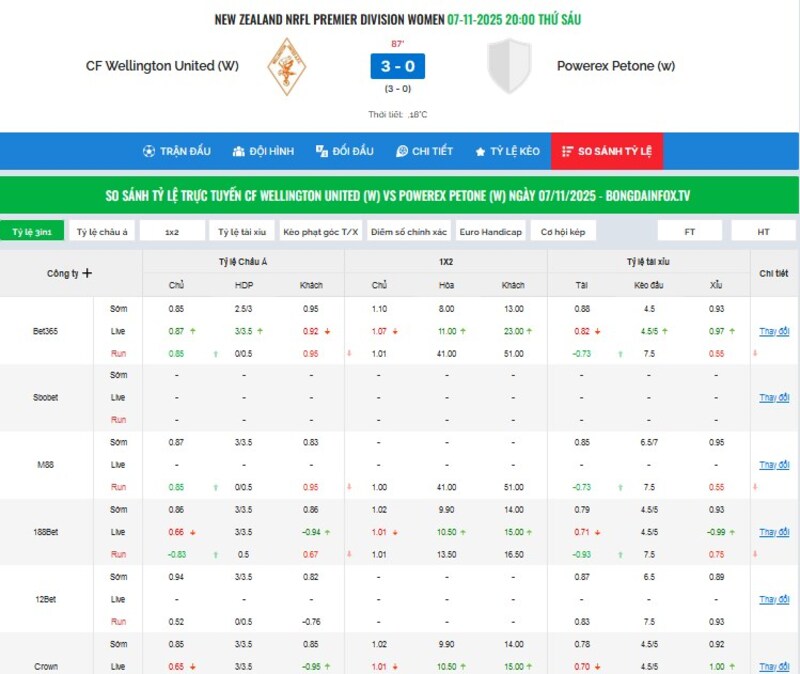This screenshot has height=674, width=800.
Task: Switch to the Tỷ lệ 3in1 view
Action: click(x=31, y=231)
